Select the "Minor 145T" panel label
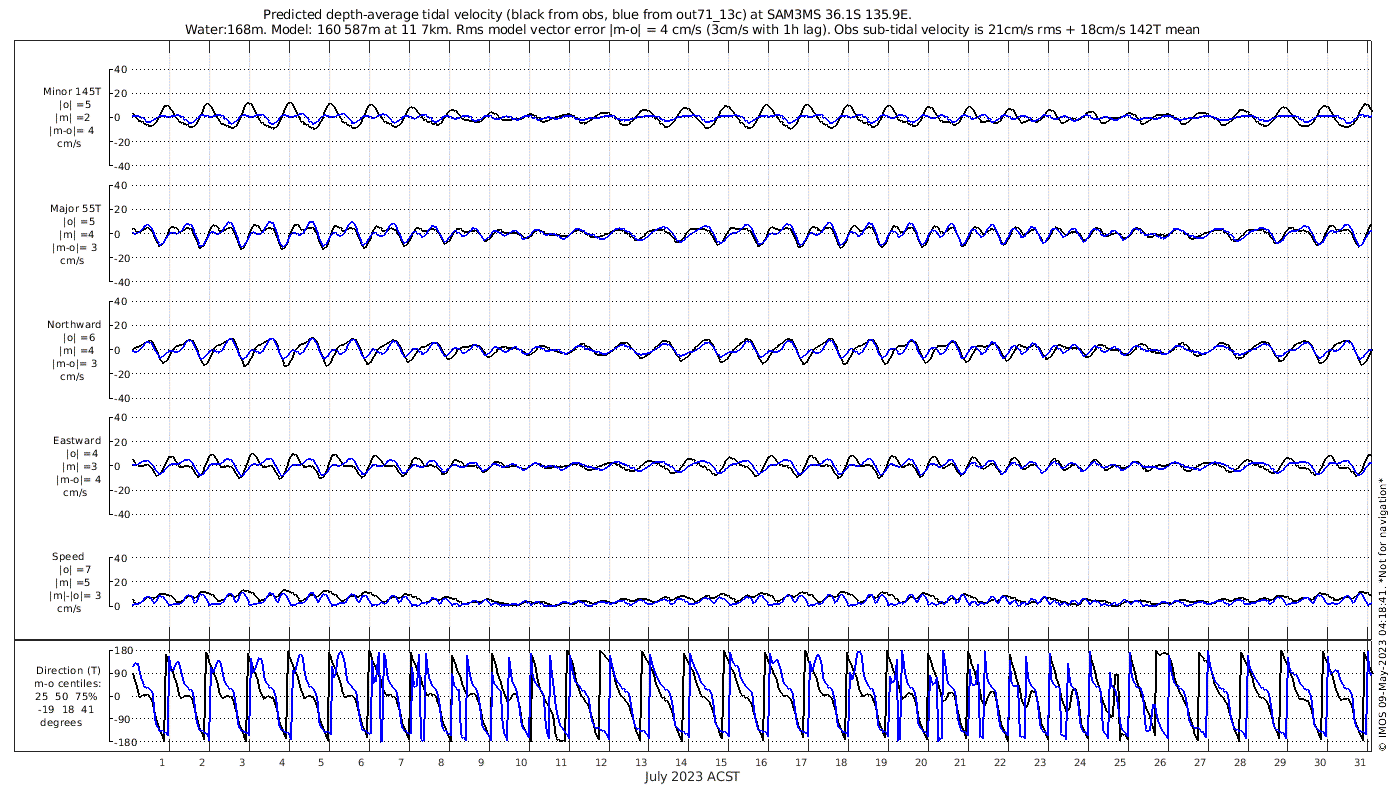The image size is (1400, 800). point(72,91)
